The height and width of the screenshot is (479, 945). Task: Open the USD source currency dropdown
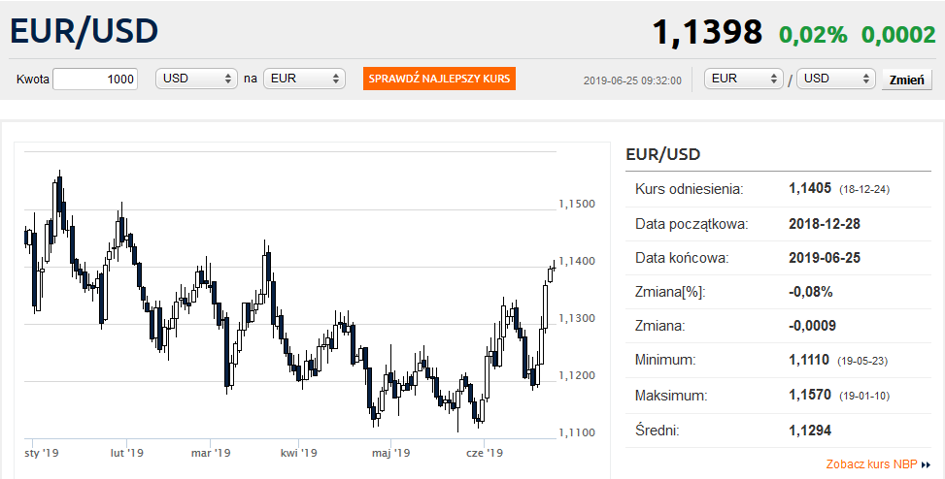point(196,78)
